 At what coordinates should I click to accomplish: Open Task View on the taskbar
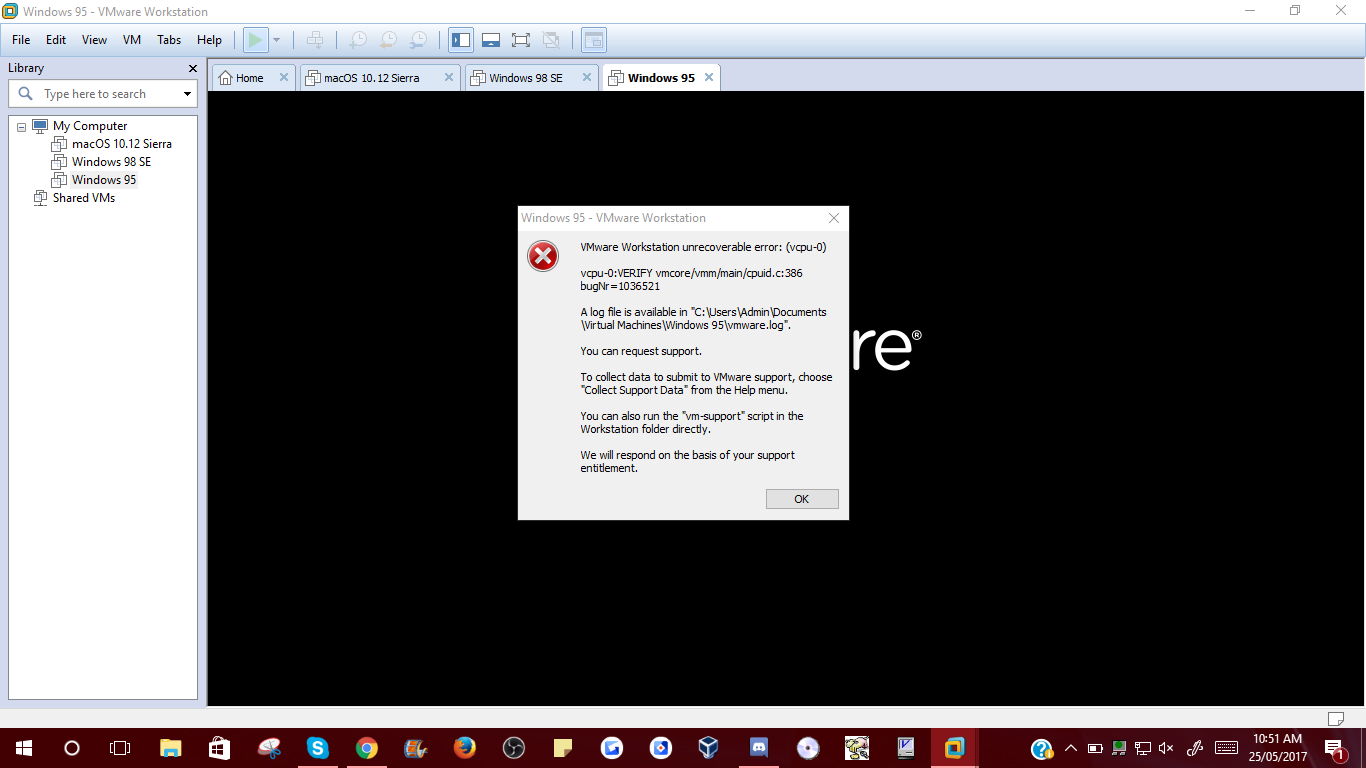coord(120,748)
